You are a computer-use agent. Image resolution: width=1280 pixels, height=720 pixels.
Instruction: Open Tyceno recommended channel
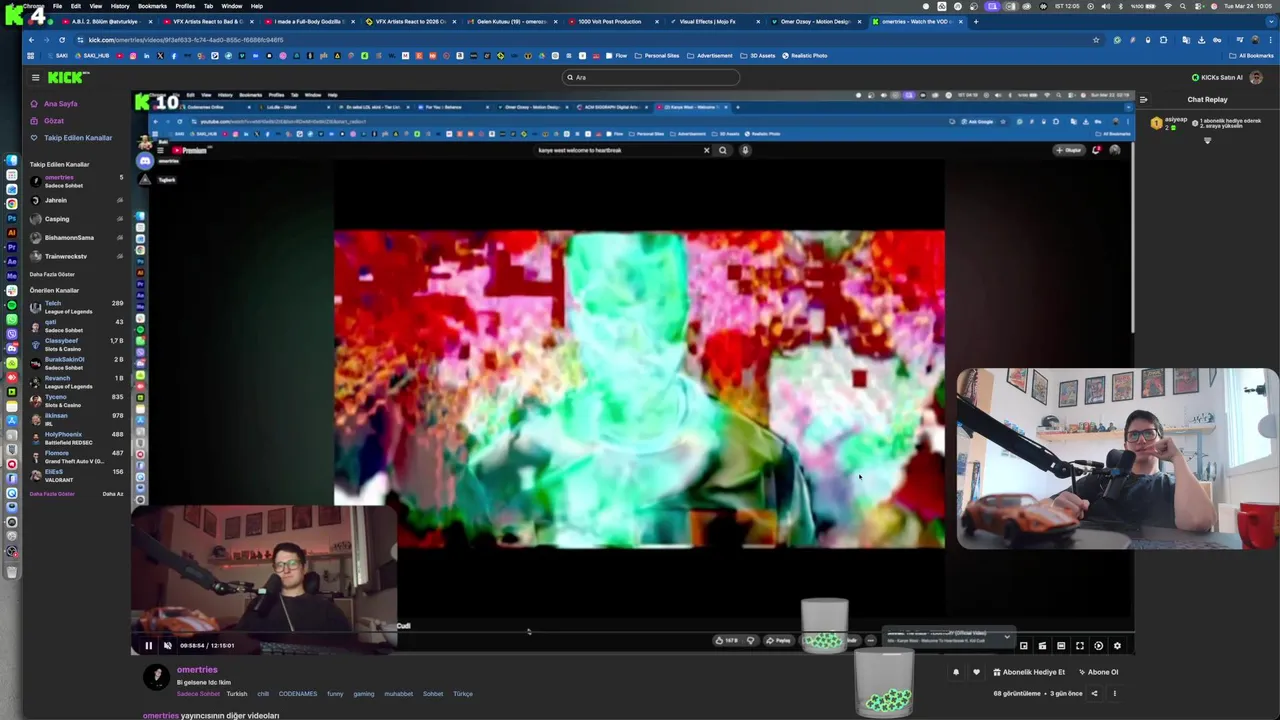[77, 401]
